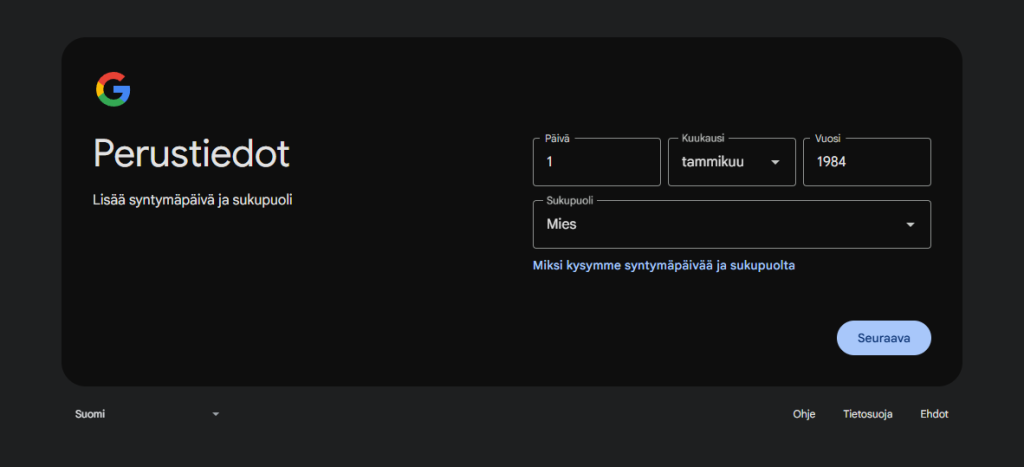Focus the Päivä input field containing 1
The height and width of the screenshot is (467, 1024).
(x=596, y=163)
